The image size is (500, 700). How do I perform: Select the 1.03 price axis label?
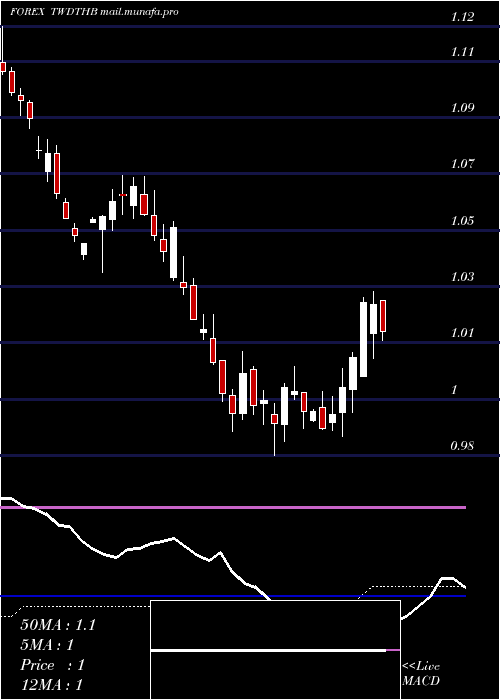pyautogui.click(x=462, y=277)
